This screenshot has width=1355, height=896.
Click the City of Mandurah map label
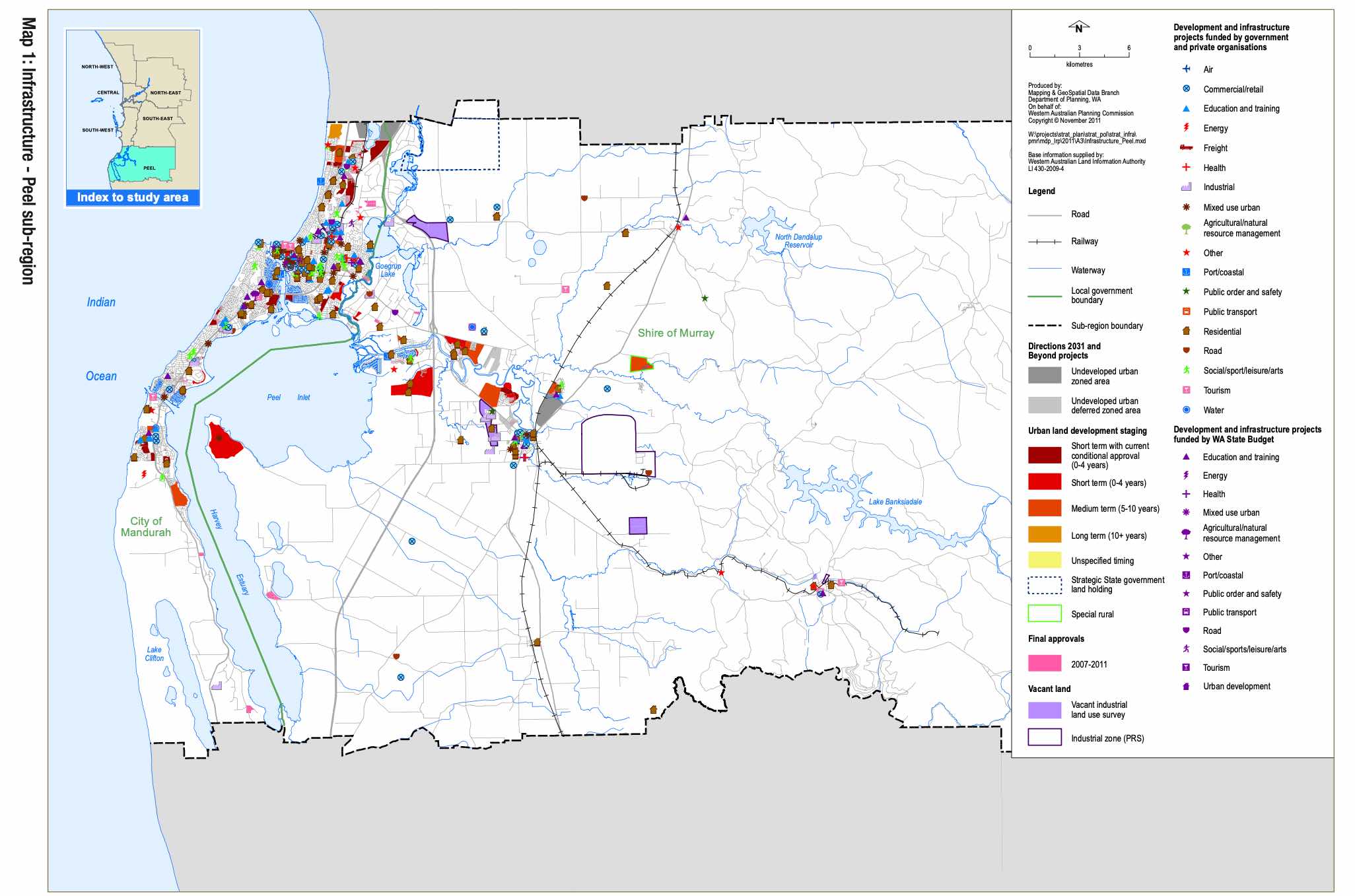(x=145, y=527)
